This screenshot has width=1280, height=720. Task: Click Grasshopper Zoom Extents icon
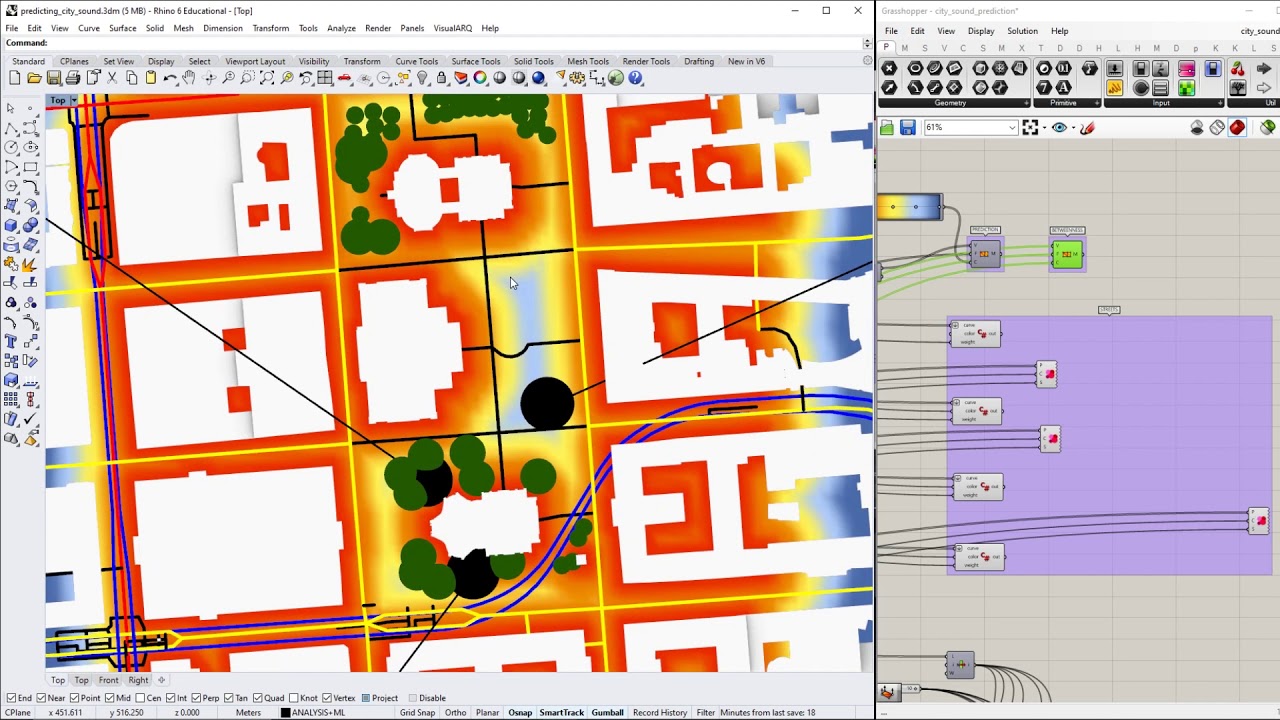click(1030, 128)
